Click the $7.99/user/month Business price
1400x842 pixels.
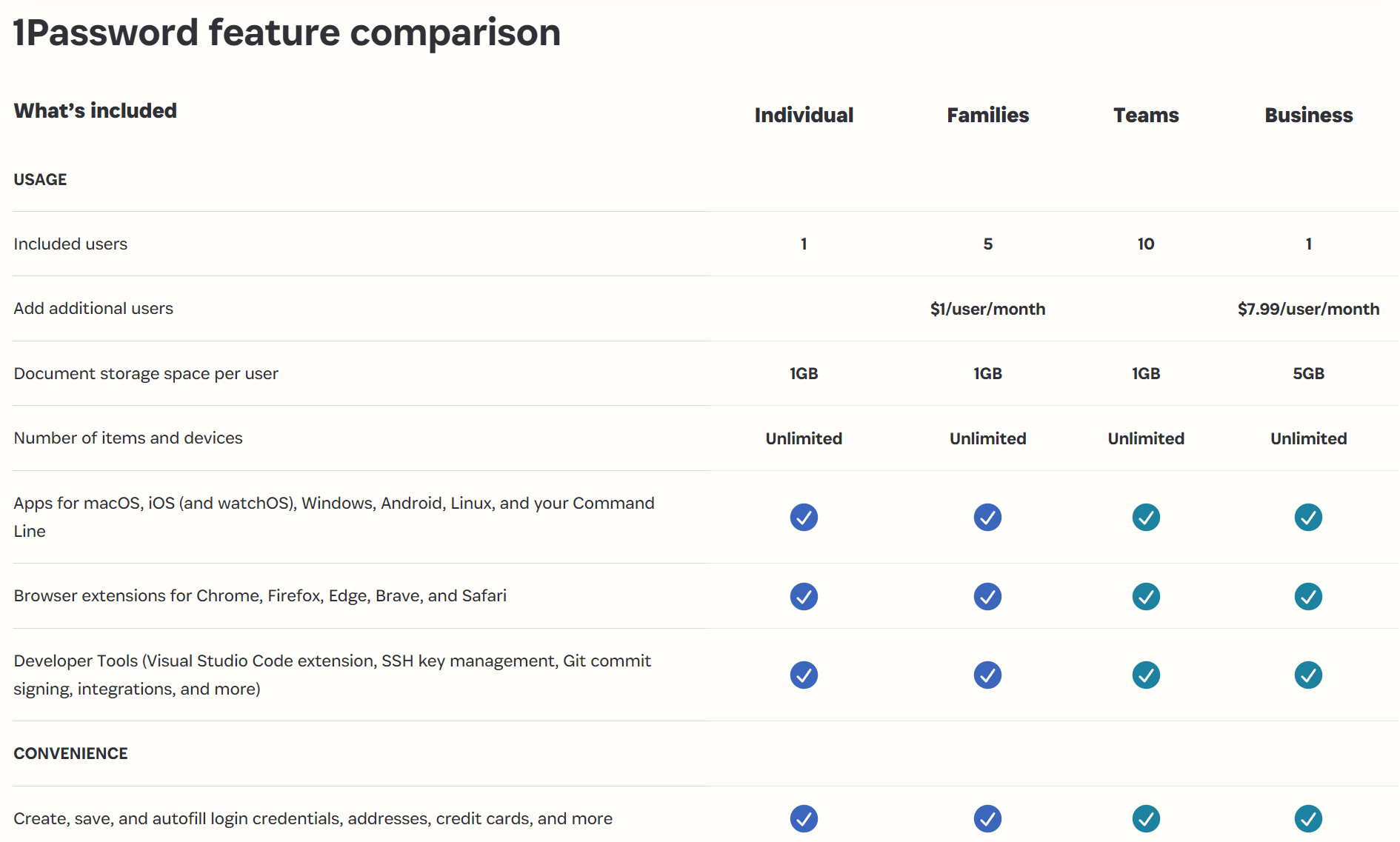click(x=1308, y=309)
